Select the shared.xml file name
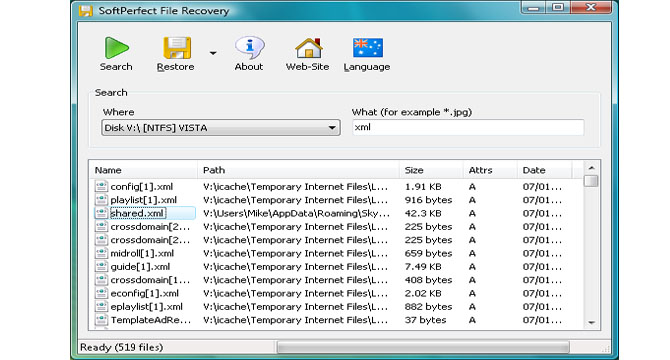The width and height of the screenshot is (670, 360). [x=137, y=213]
